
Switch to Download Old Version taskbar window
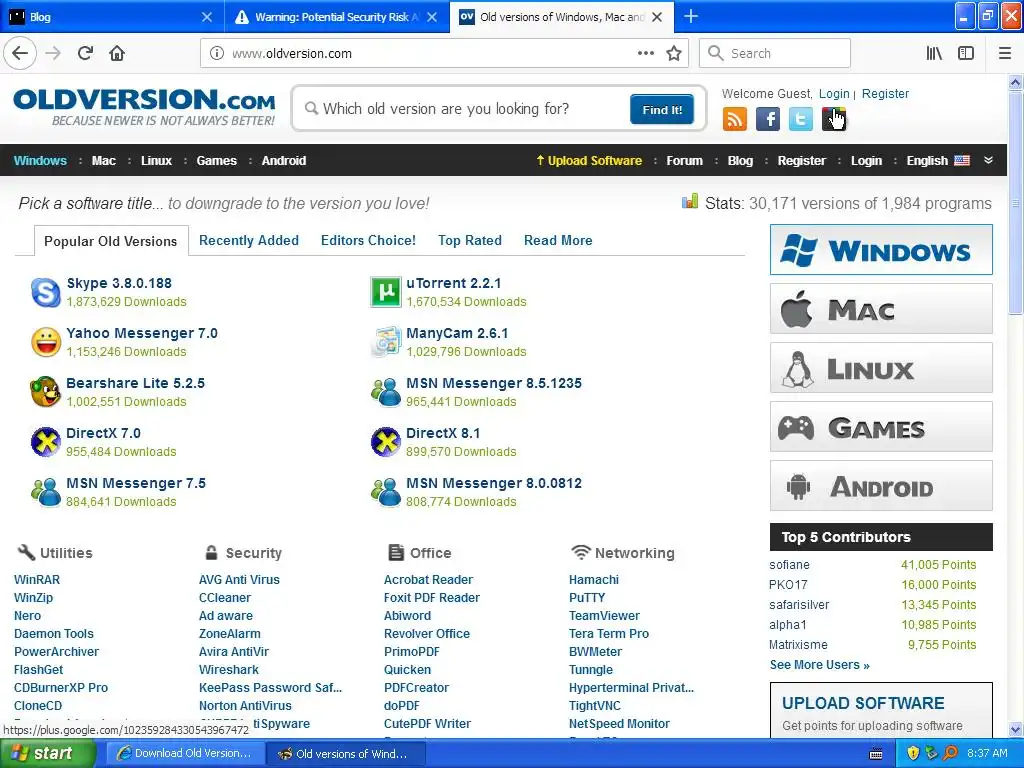185,753
